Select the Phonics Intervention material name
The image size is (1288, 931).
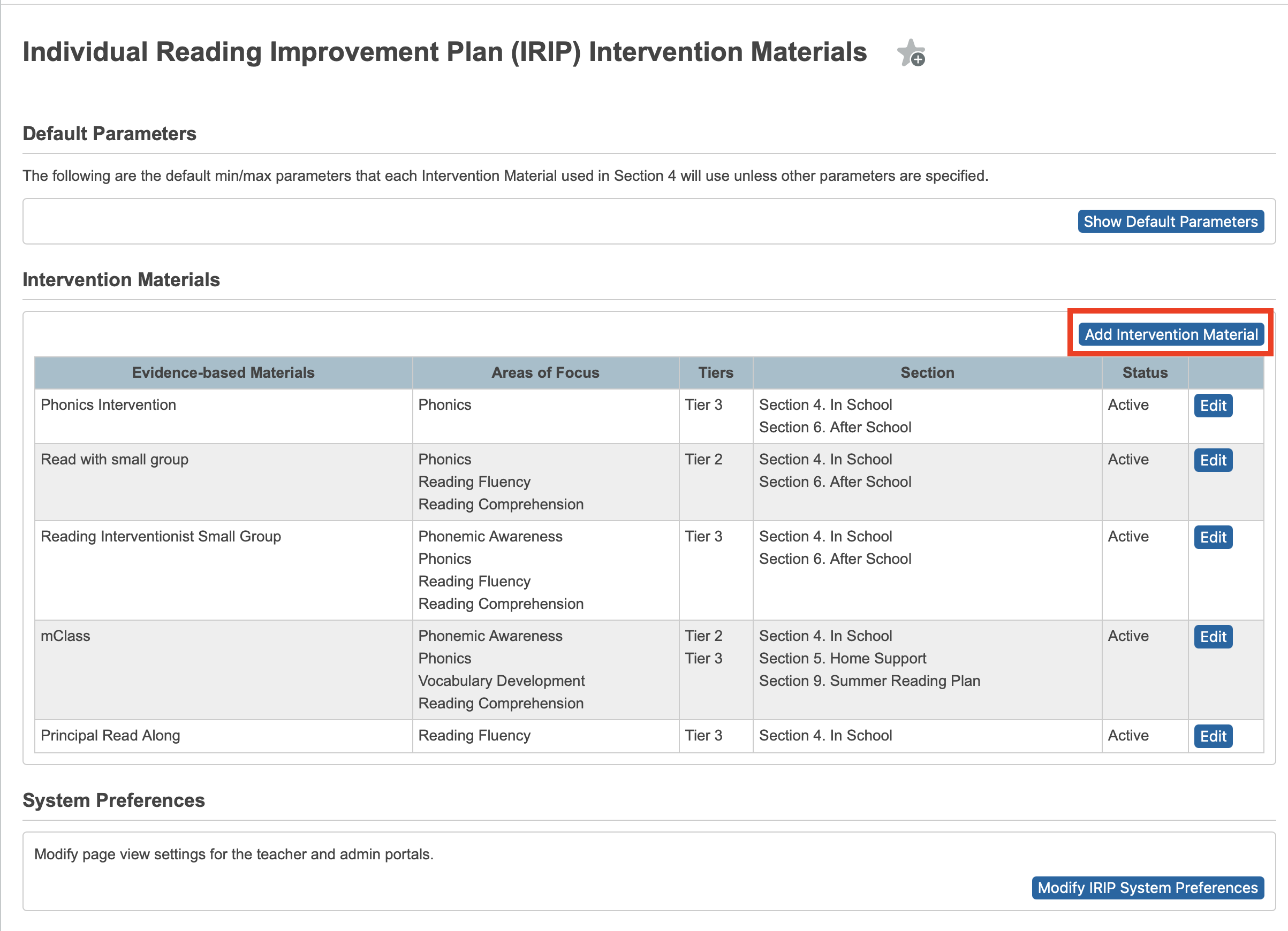pos(108,405)
